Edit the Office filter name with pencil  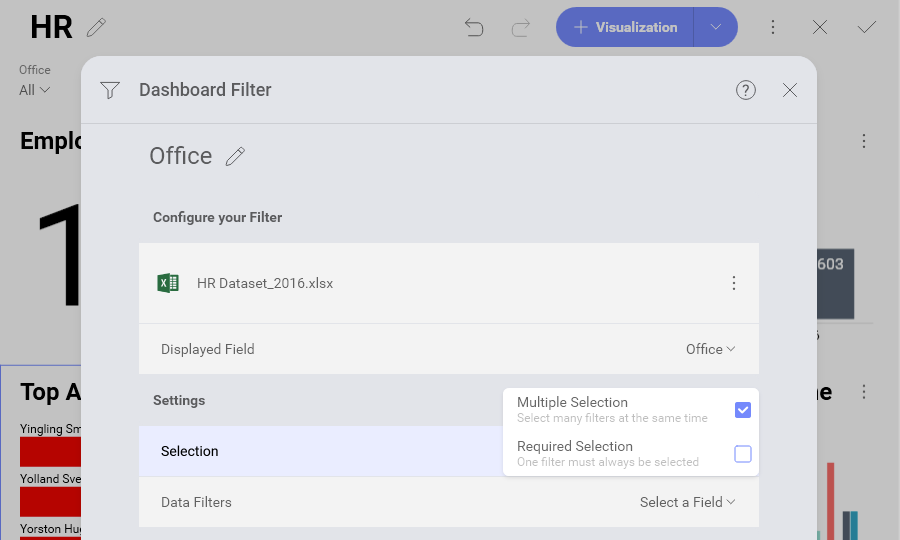235,156
